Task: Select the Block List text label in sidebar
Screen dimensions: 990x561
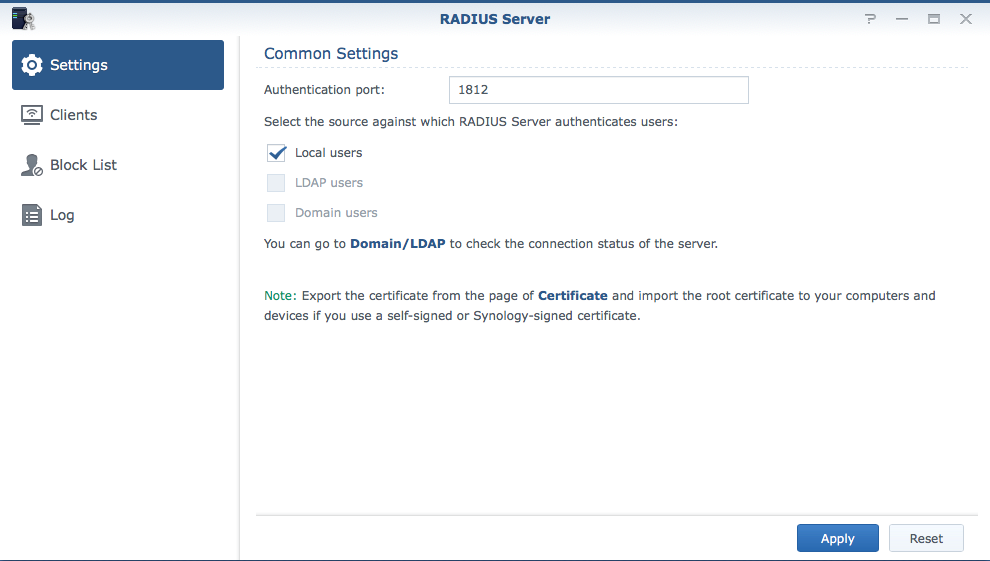Action: tap(84, 165)
